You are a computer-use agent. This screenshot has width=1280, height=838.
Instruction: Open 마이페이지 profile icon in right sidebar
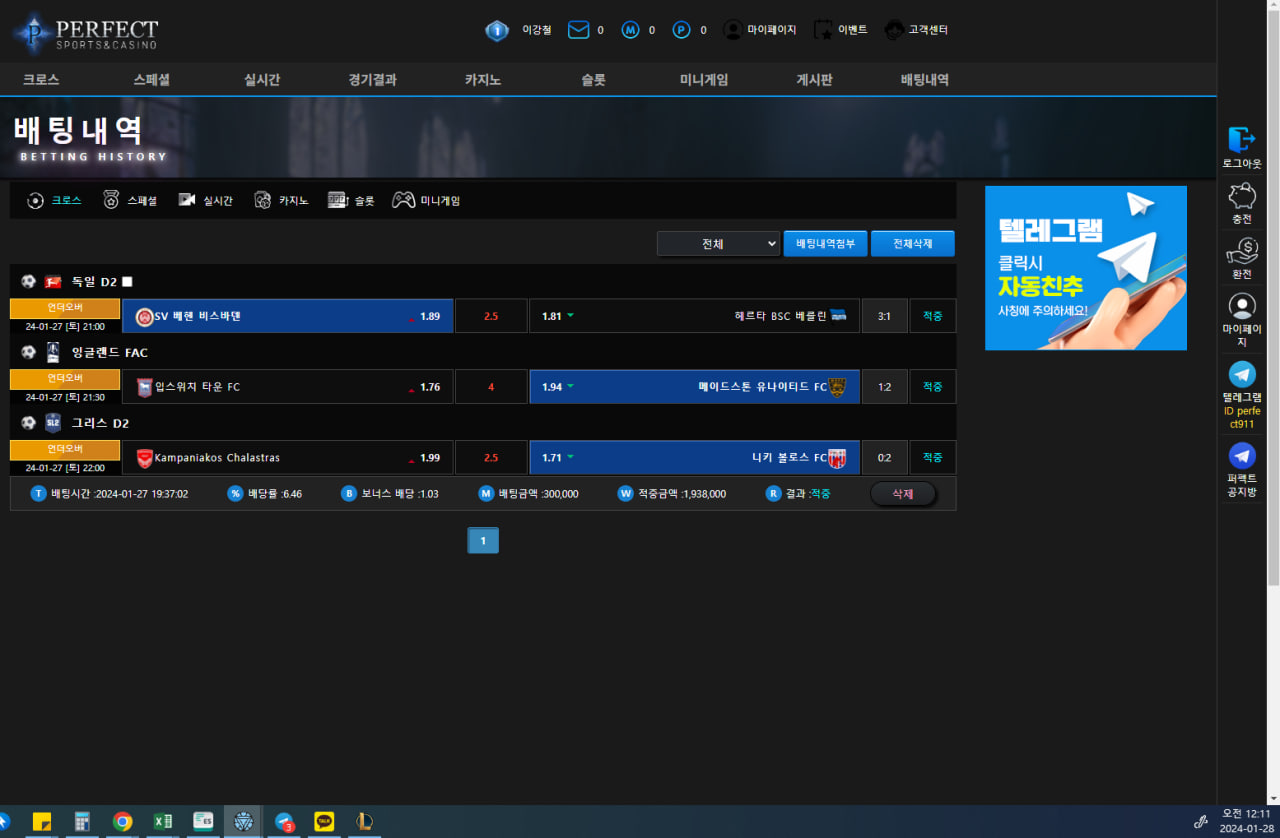click(1241, 308)
